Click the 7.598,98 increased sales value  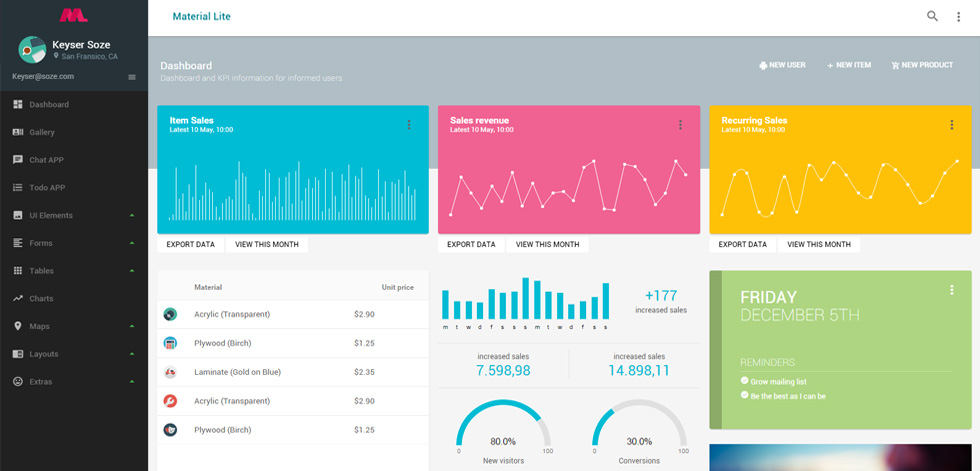pos(503,370)
